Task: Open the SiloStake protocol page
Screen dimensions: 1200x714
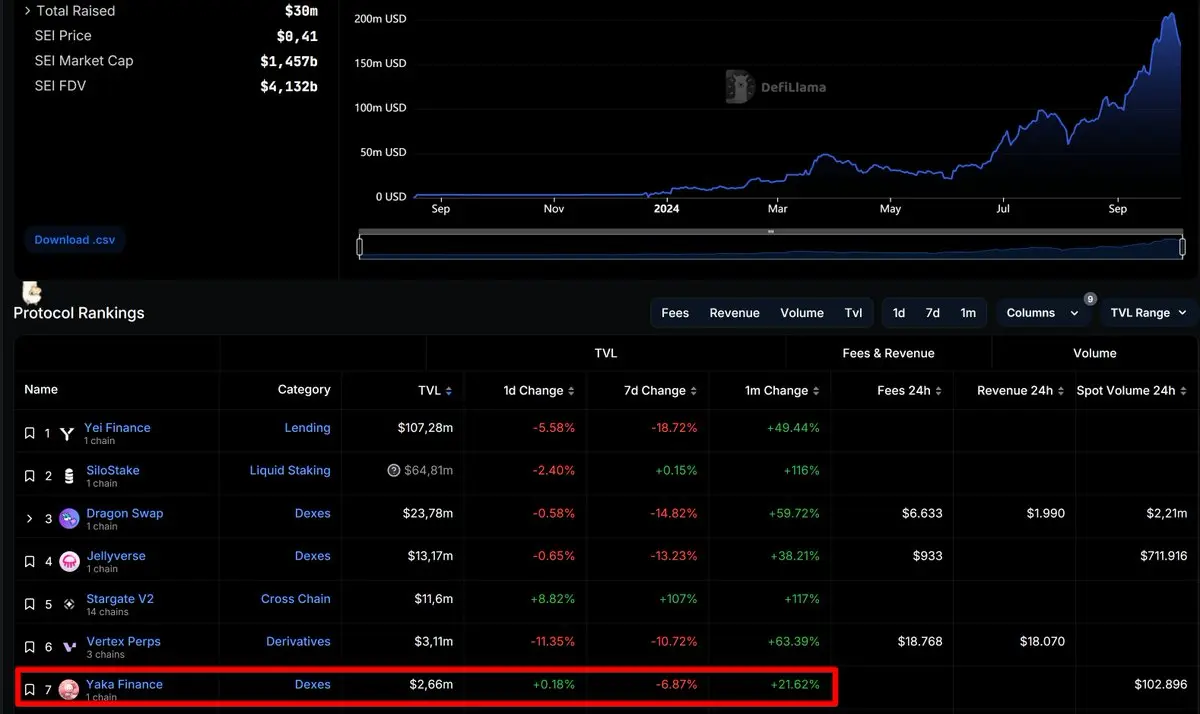Action: (113, 471)
